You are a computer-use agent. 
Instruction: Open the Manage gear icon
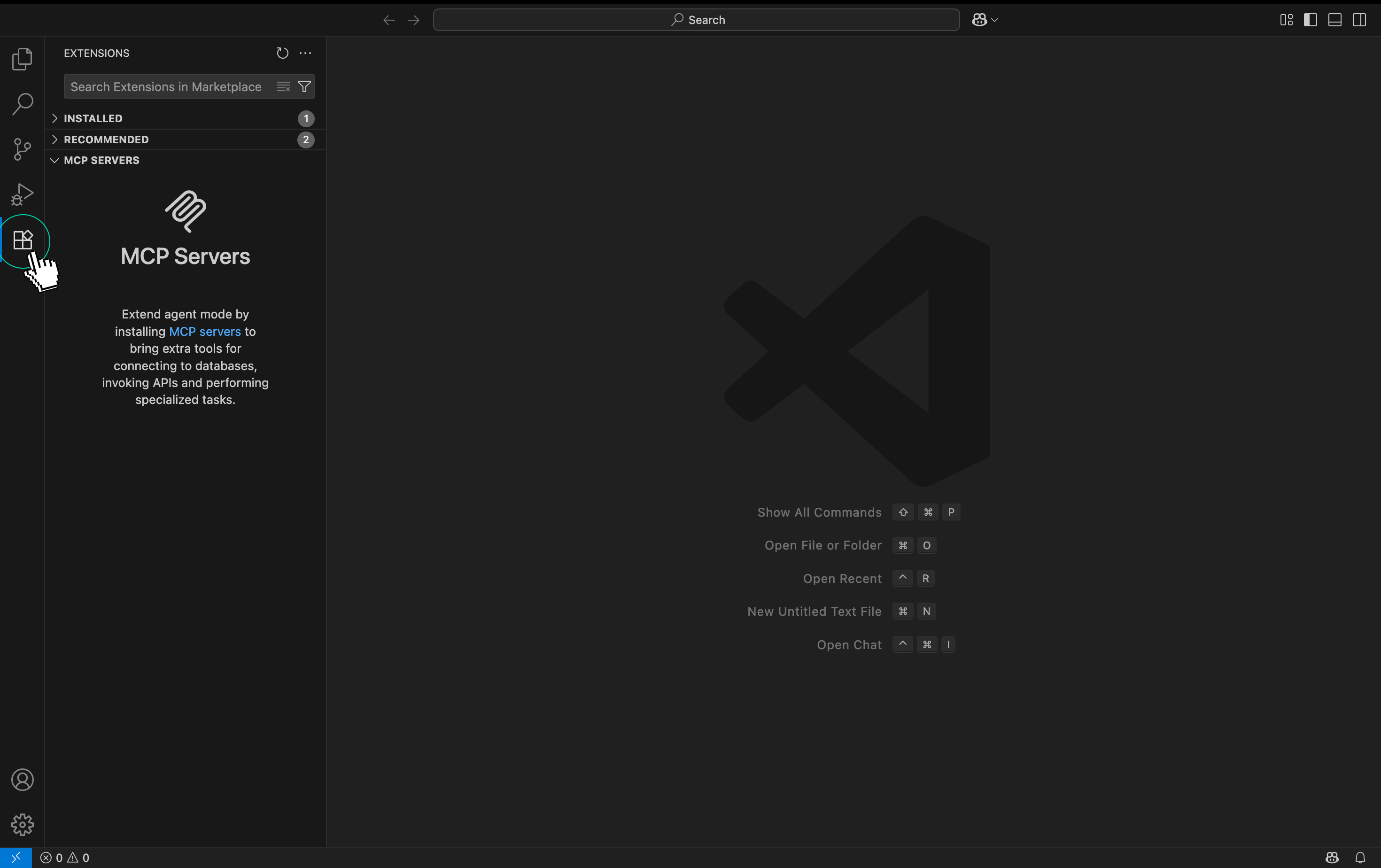click(23, 825)
